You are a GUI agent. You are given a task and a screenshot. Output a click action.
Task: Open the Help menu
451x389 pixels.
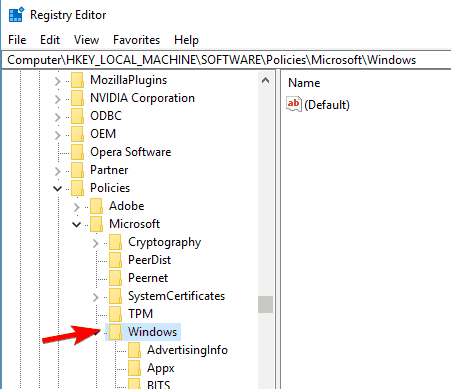pos(186,40)
